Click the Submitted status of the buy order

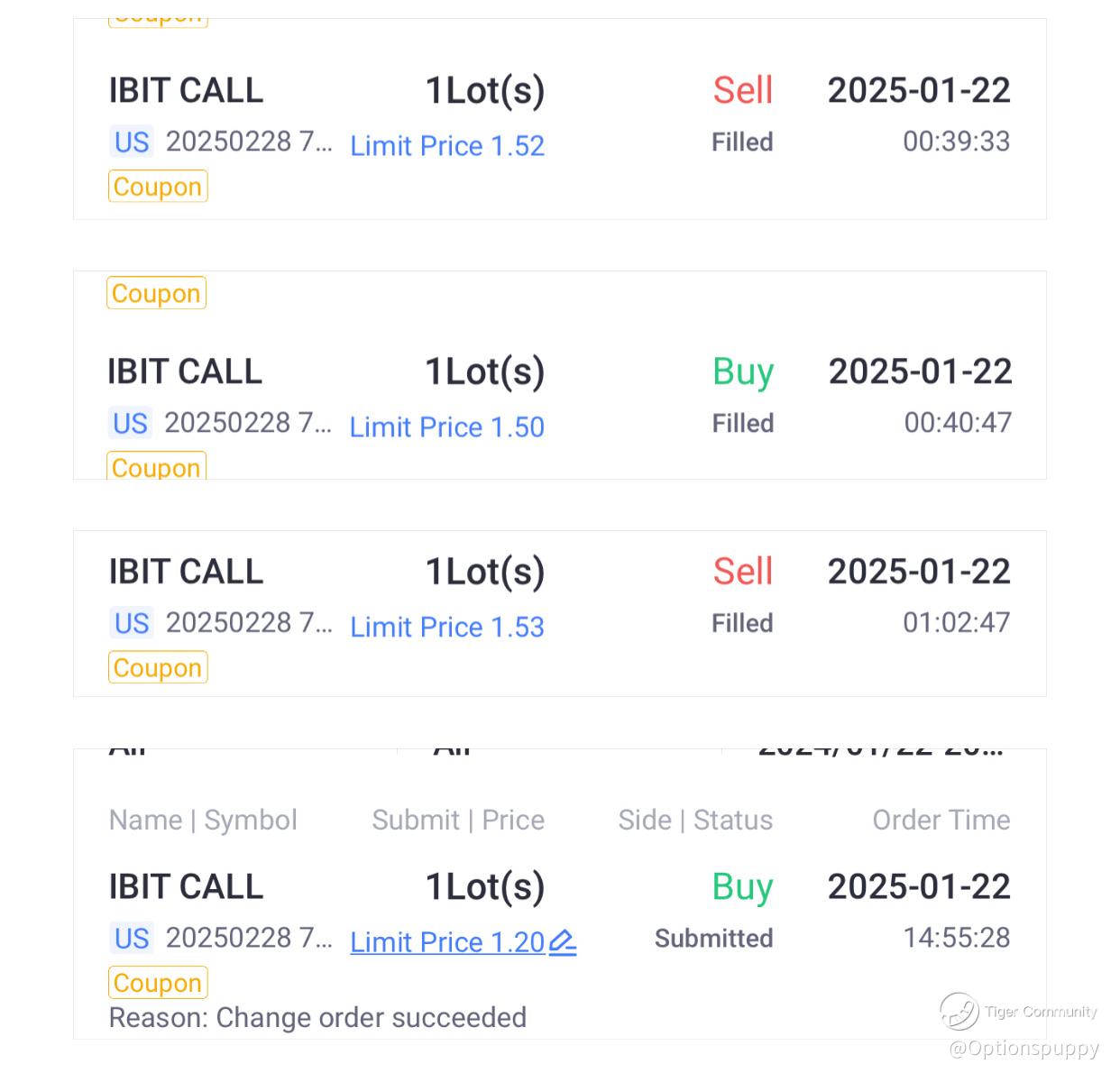point(713,939)
